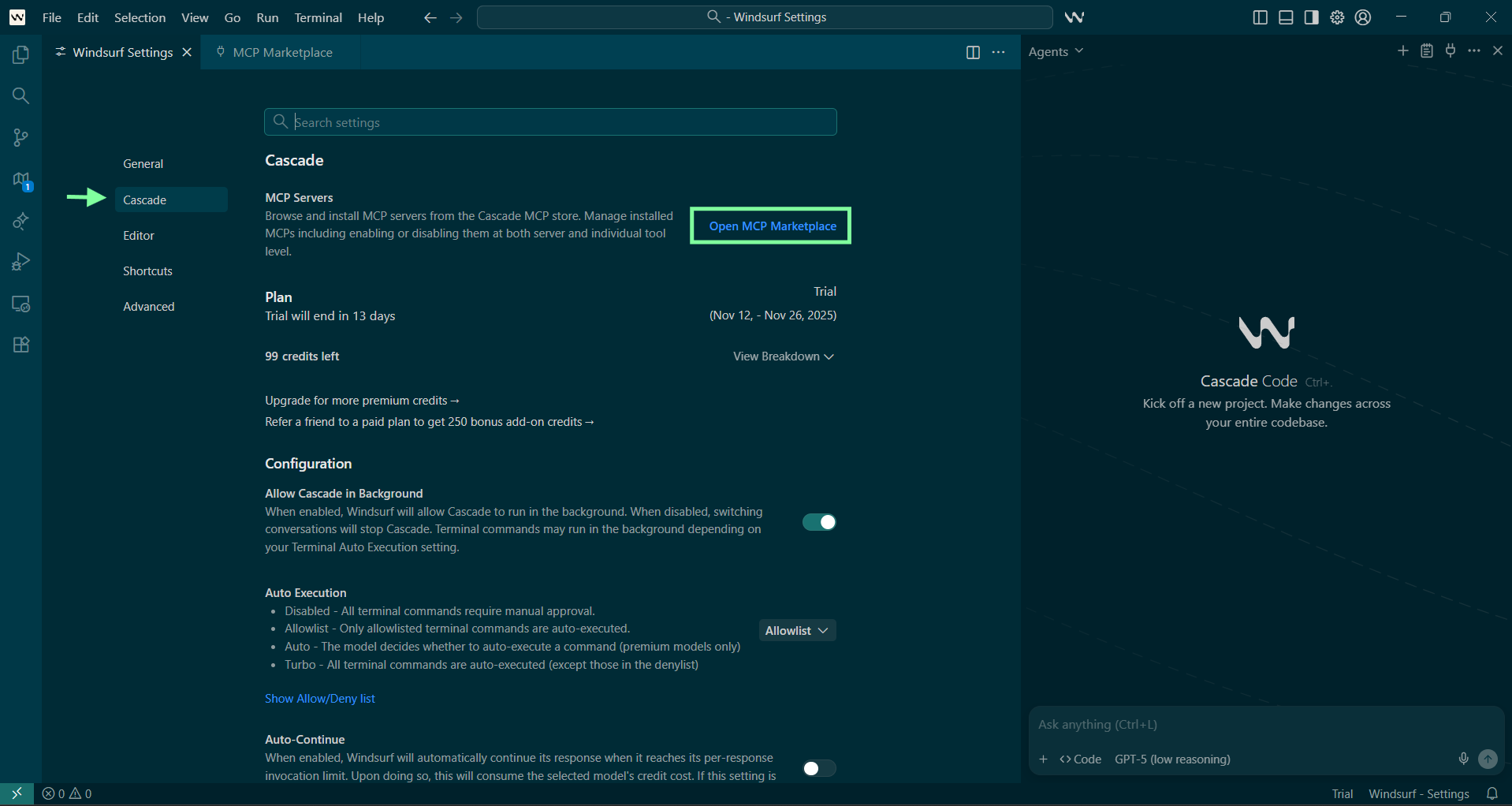Open the Explorer view in activity bar

(x=21, y=54)
